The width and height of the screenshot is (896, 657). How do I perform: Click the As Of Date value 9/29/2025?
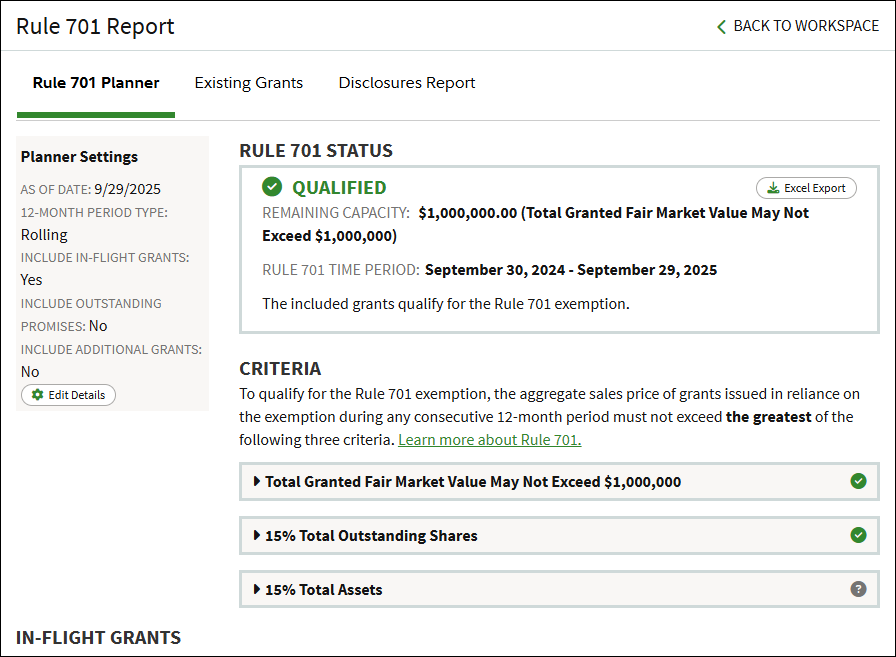tap(127, 189)
